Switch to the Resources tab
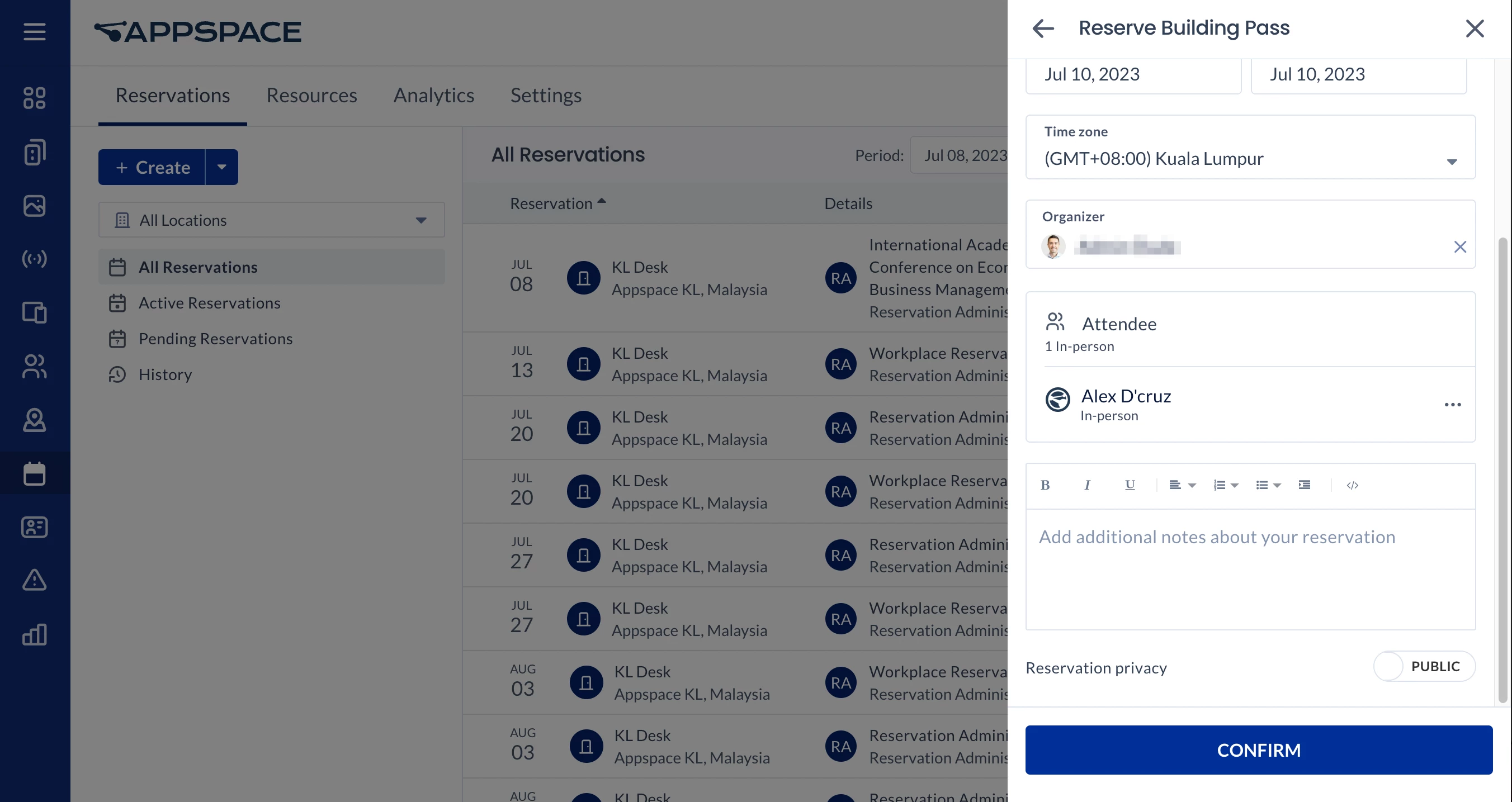 [x=311, y=95]
